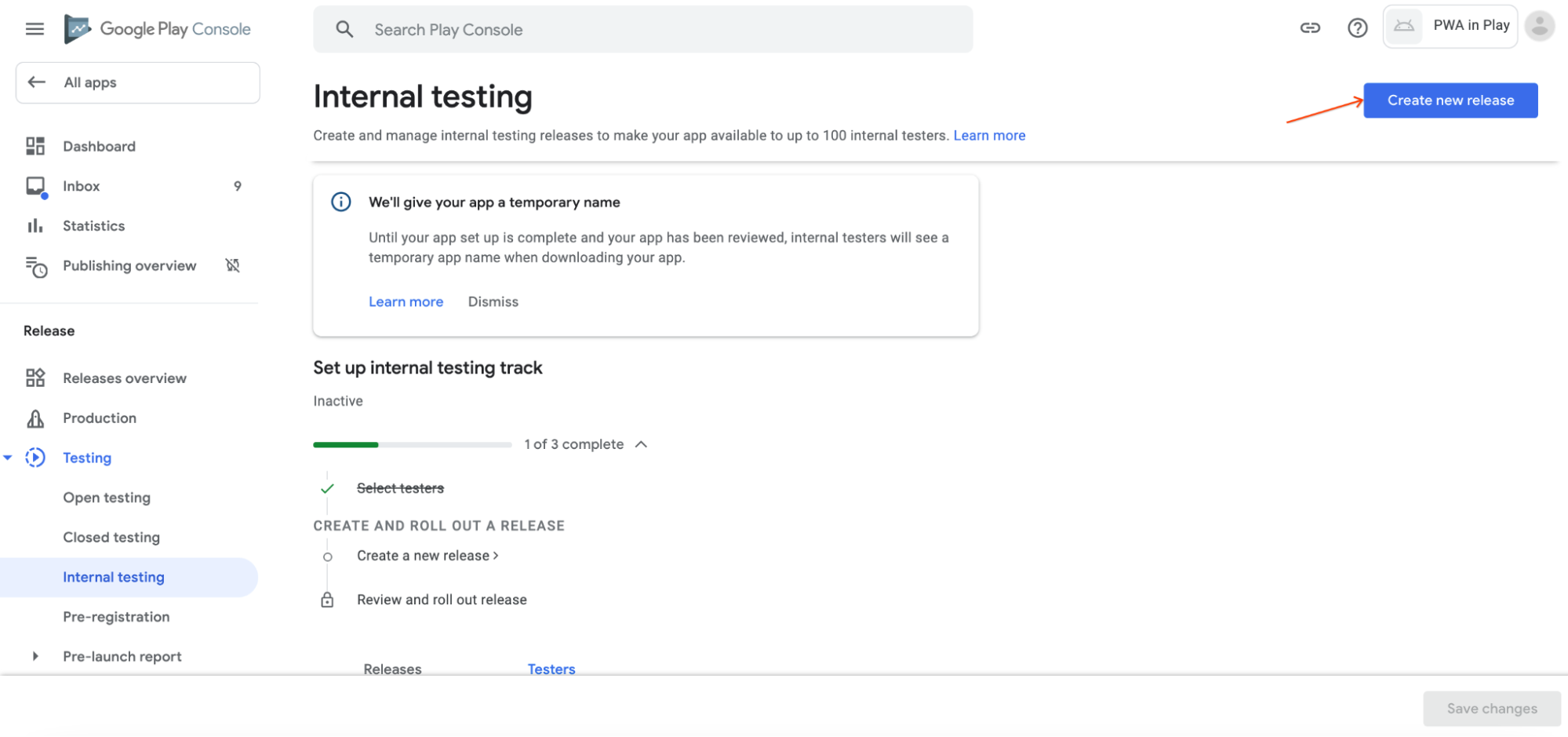This screenshot has height=737, width=1568.
Task: Select the Releases tab
Action: point(392,669)
